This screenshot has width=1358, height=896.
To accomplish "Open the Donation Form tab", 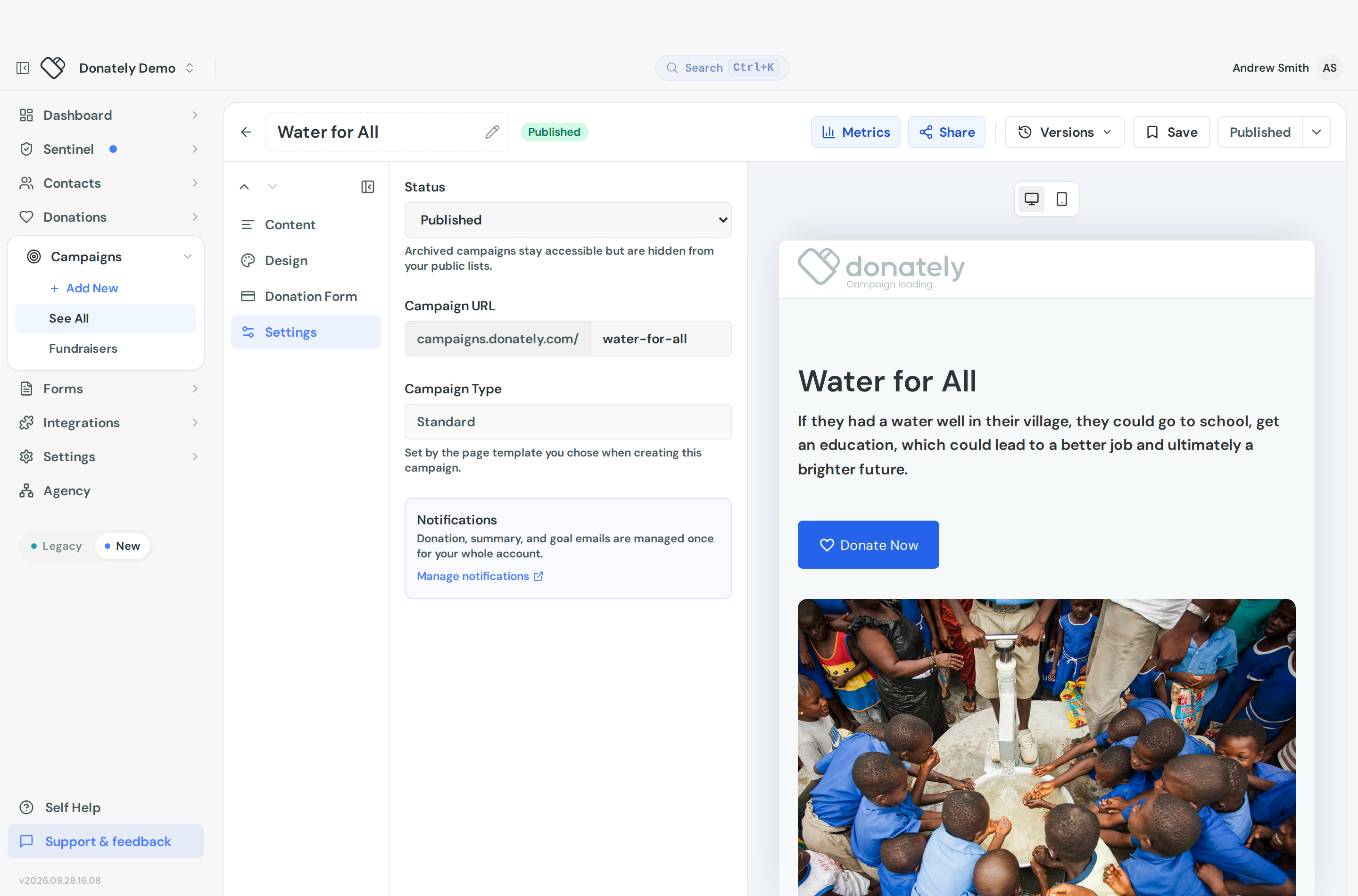I will 306,296.
